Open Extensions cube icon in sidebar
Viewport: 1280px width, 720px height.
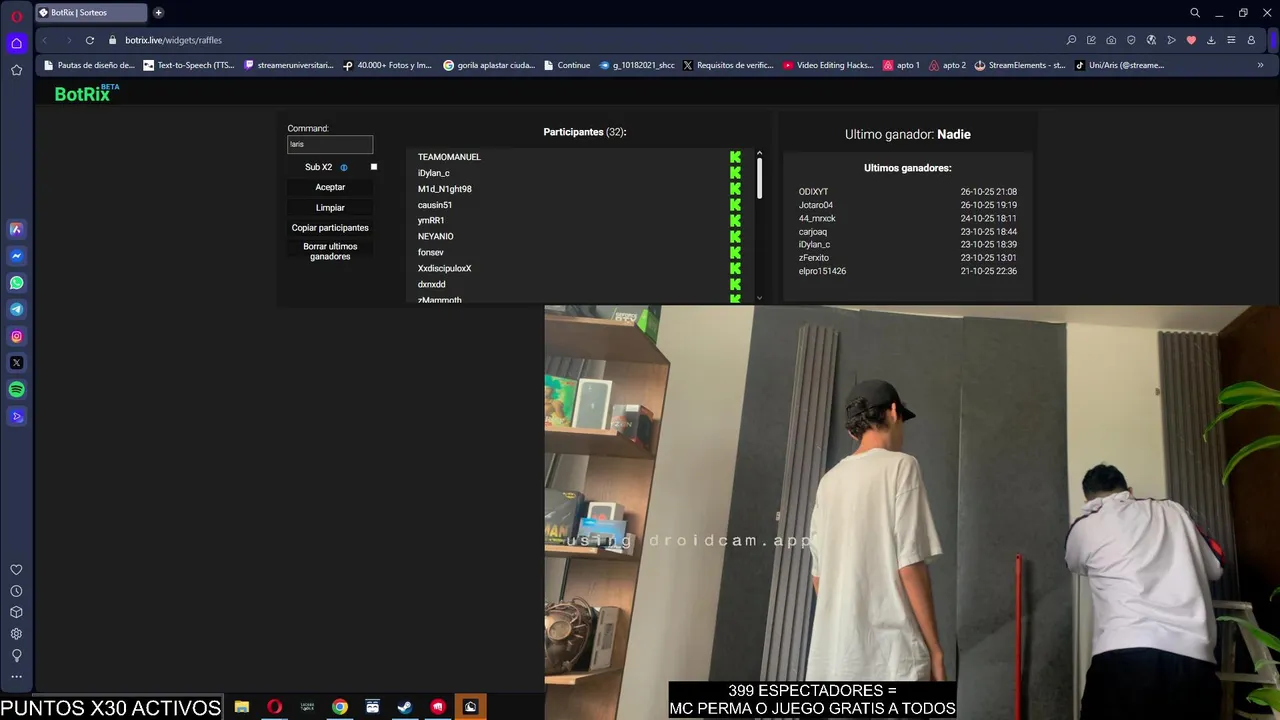16,612
